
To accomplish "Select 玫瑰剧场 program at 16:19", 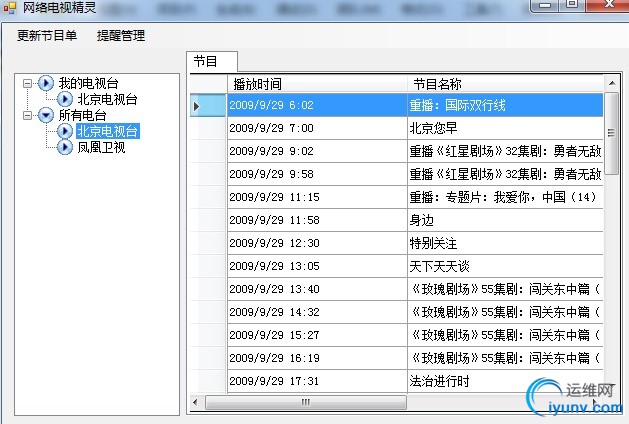I will click(505, 358).
